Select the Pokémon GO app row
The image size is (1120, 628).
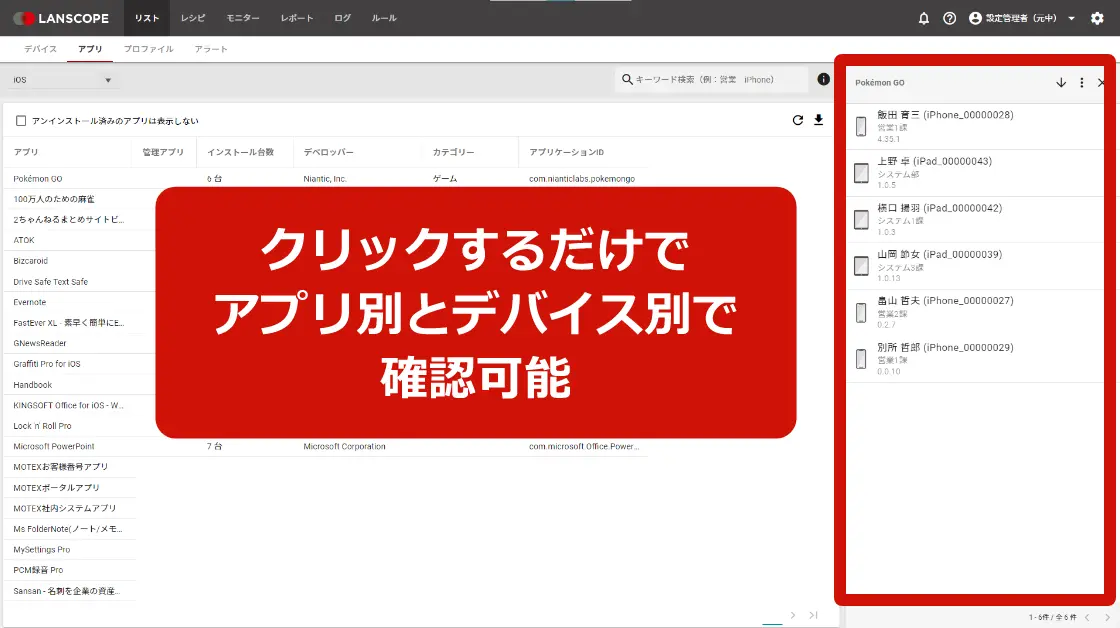pos(326,179)
